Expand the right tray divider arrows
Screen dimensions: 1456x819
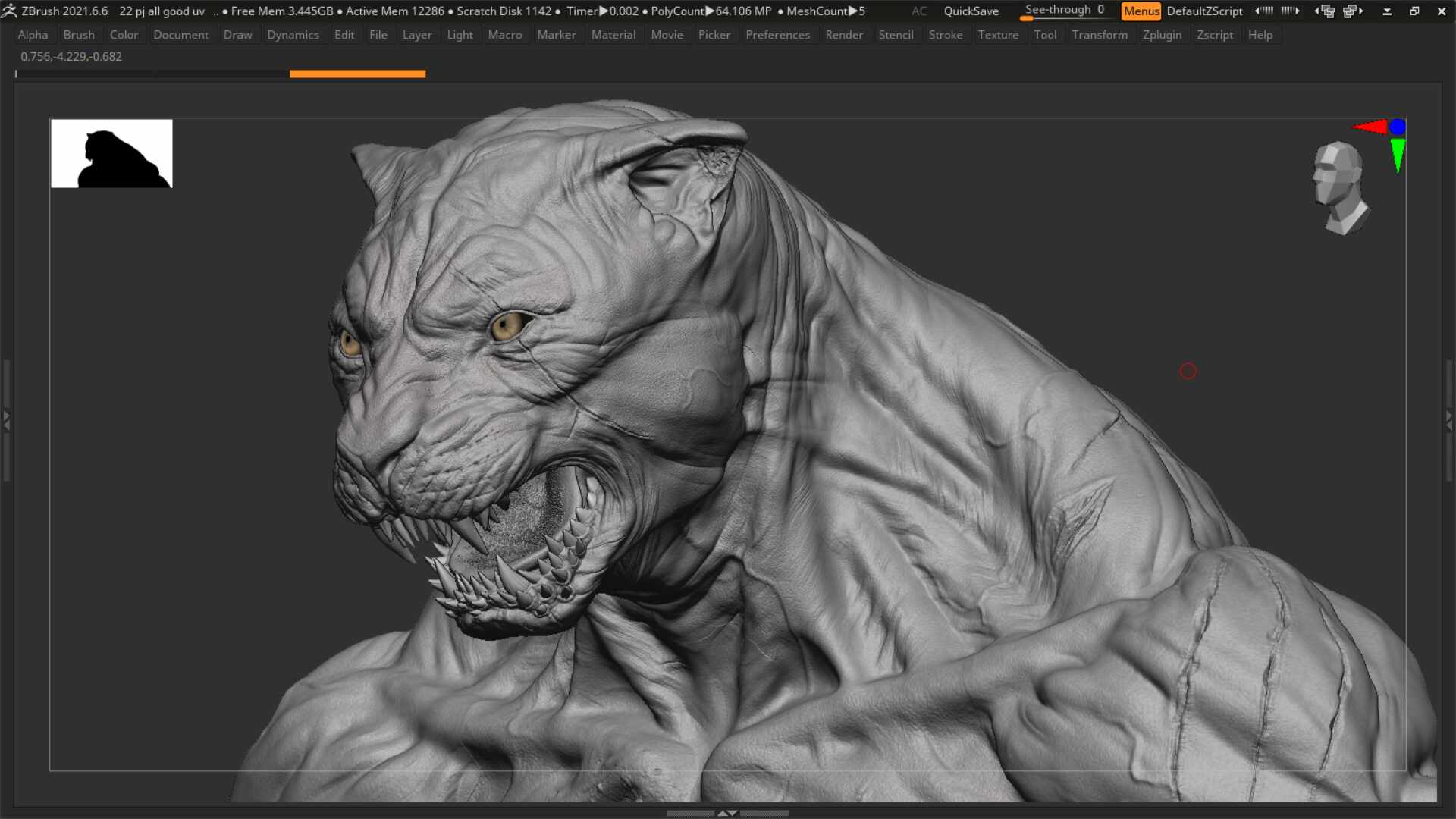pyautogui.click(x=1449, y=420)
